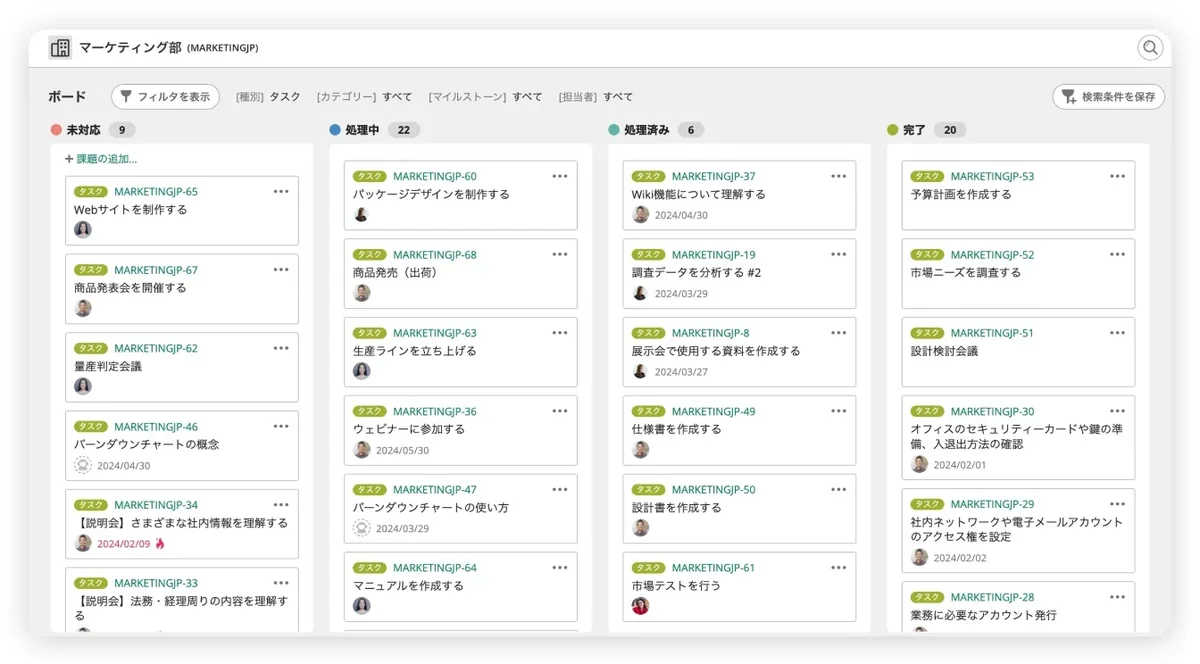Open the 担当者 filter set to すべて

point(596,97)
